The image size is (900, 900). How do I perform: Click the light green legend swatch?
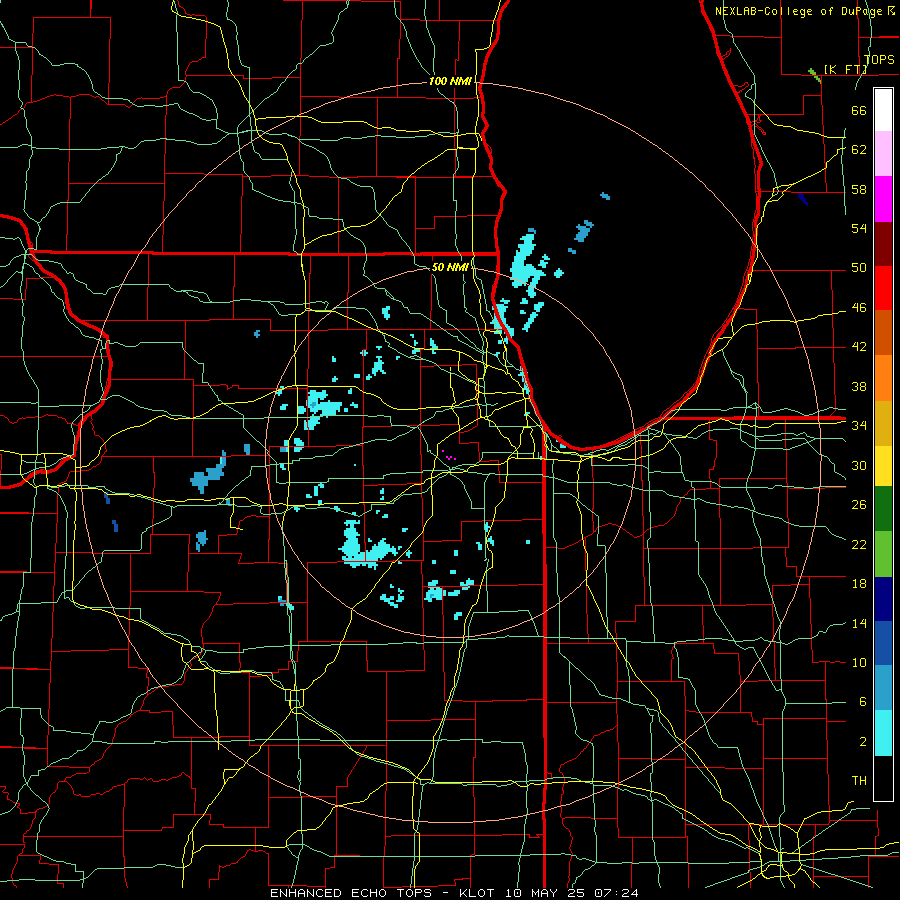coord(883,554)
